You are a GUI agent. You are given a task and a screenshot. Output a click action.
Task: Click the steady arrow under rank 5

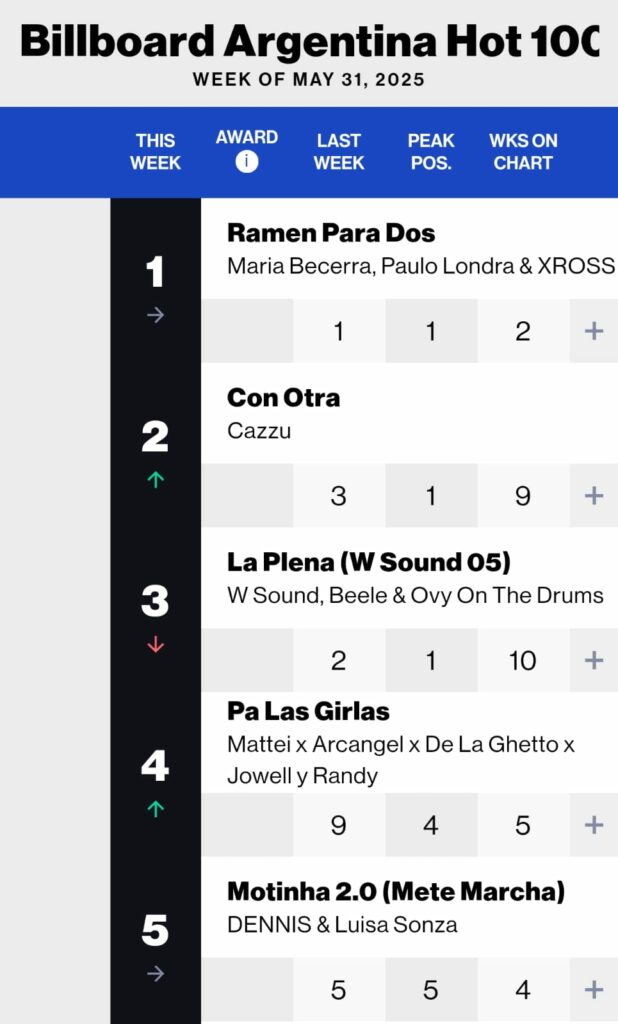155,974
